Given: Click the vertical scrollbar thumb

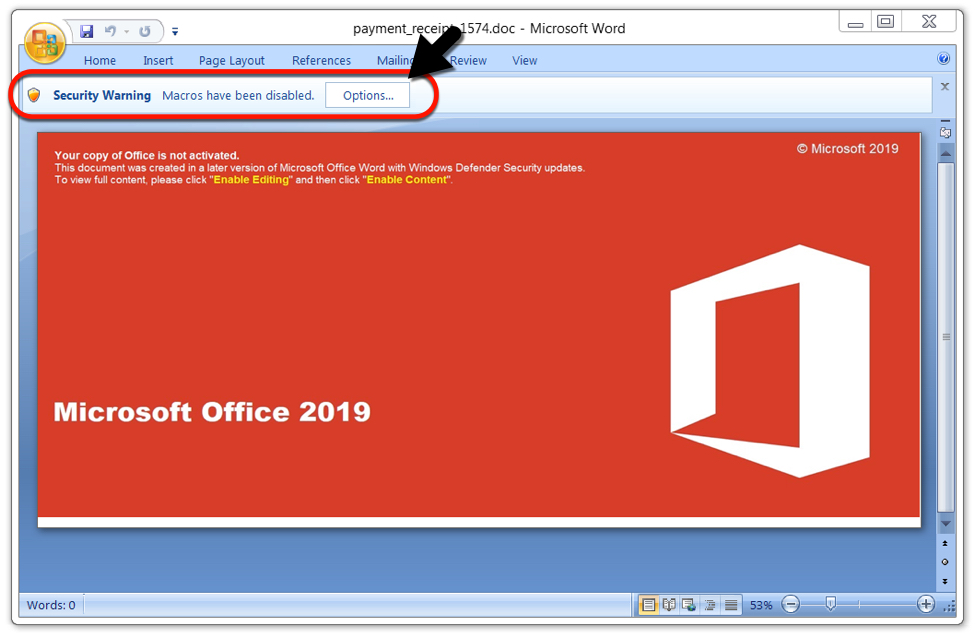Looking at the screenshot, I should tap(946, 338).
